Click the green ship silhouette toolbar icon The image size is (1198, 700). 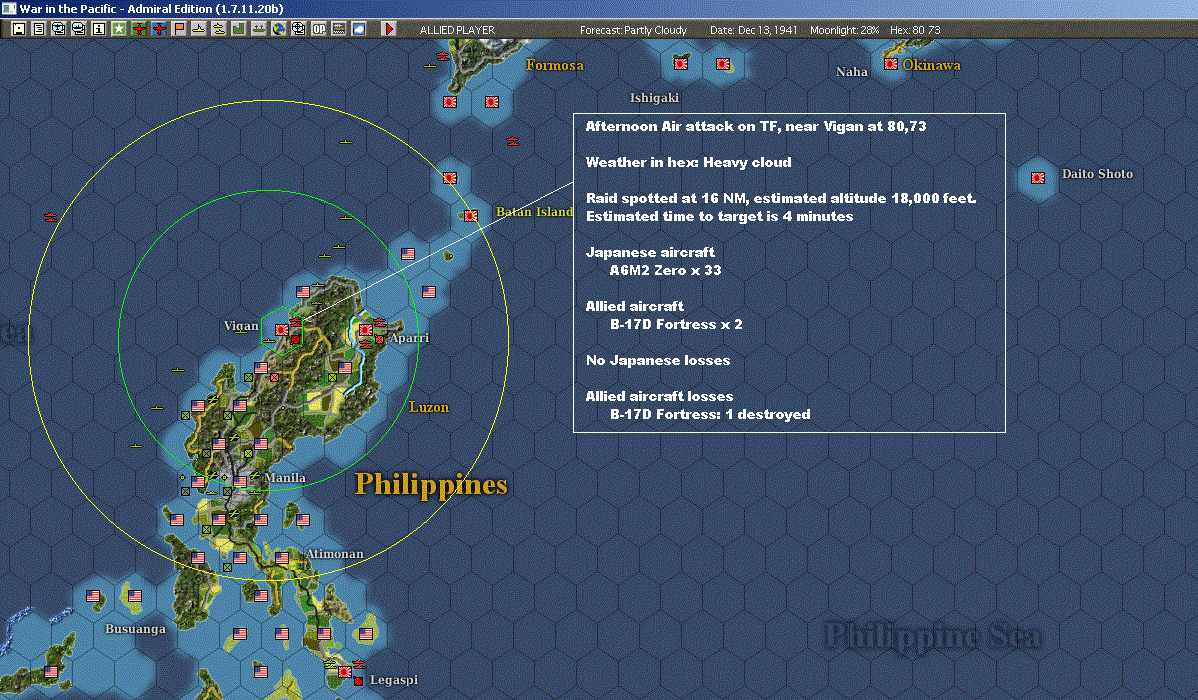(x=258, y=29)
